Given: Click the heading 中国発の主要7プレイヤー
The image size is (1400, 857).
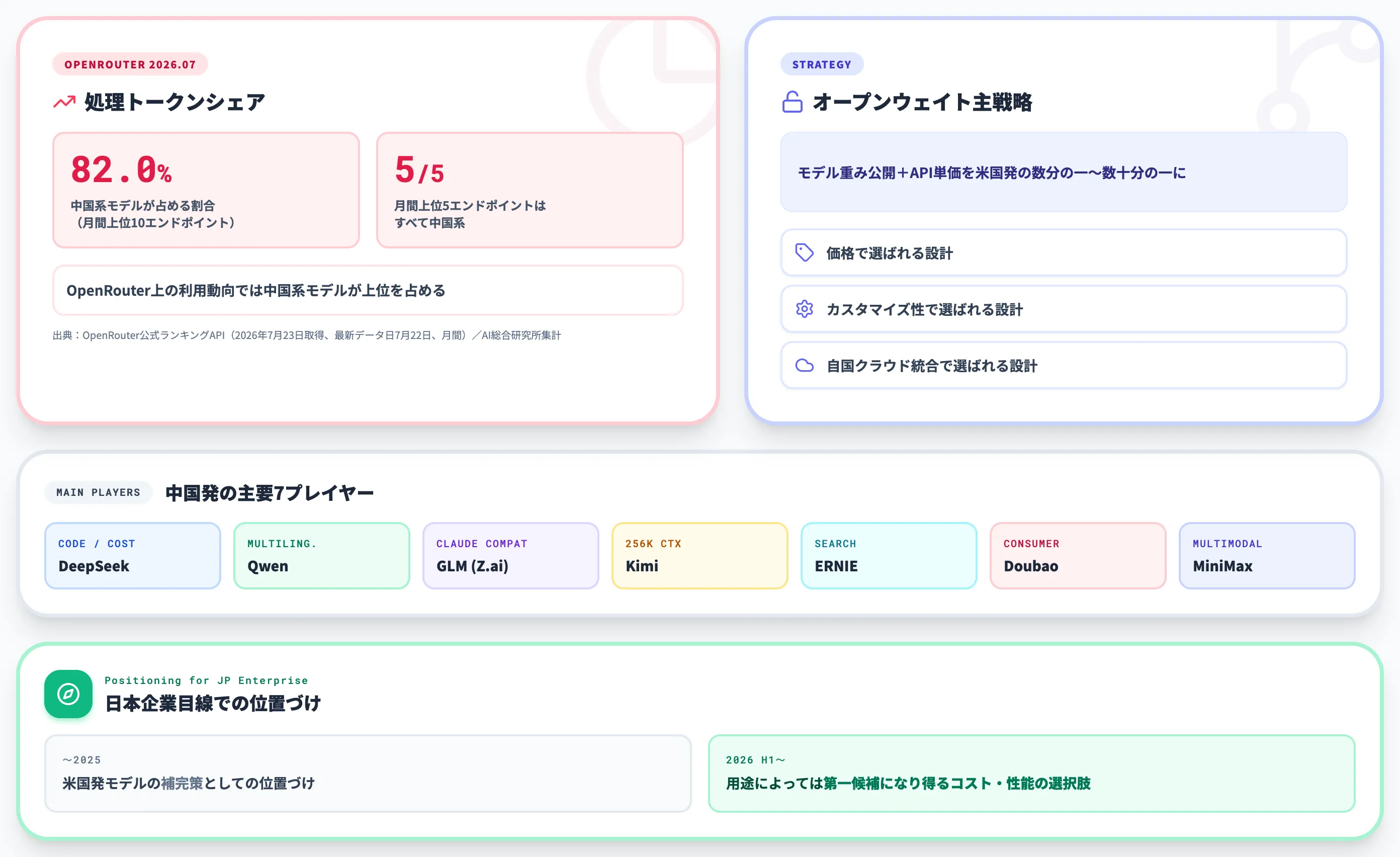Looking at the screenshot, I should tap(270, 493).
